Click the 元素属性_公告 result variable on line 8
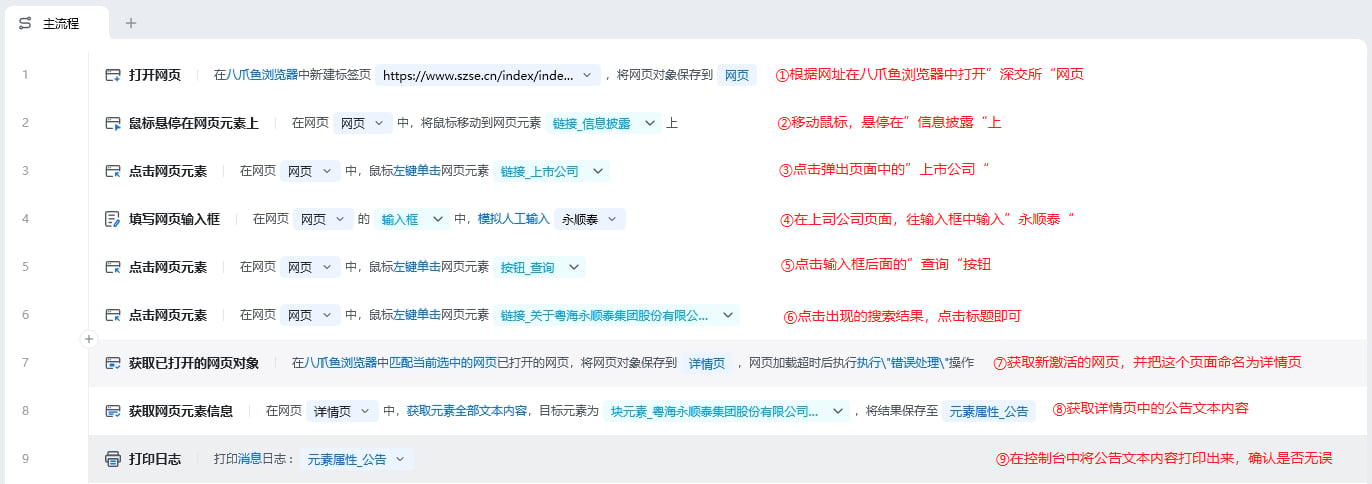This screenshot has width=1372, height=484. click(989, 411)
